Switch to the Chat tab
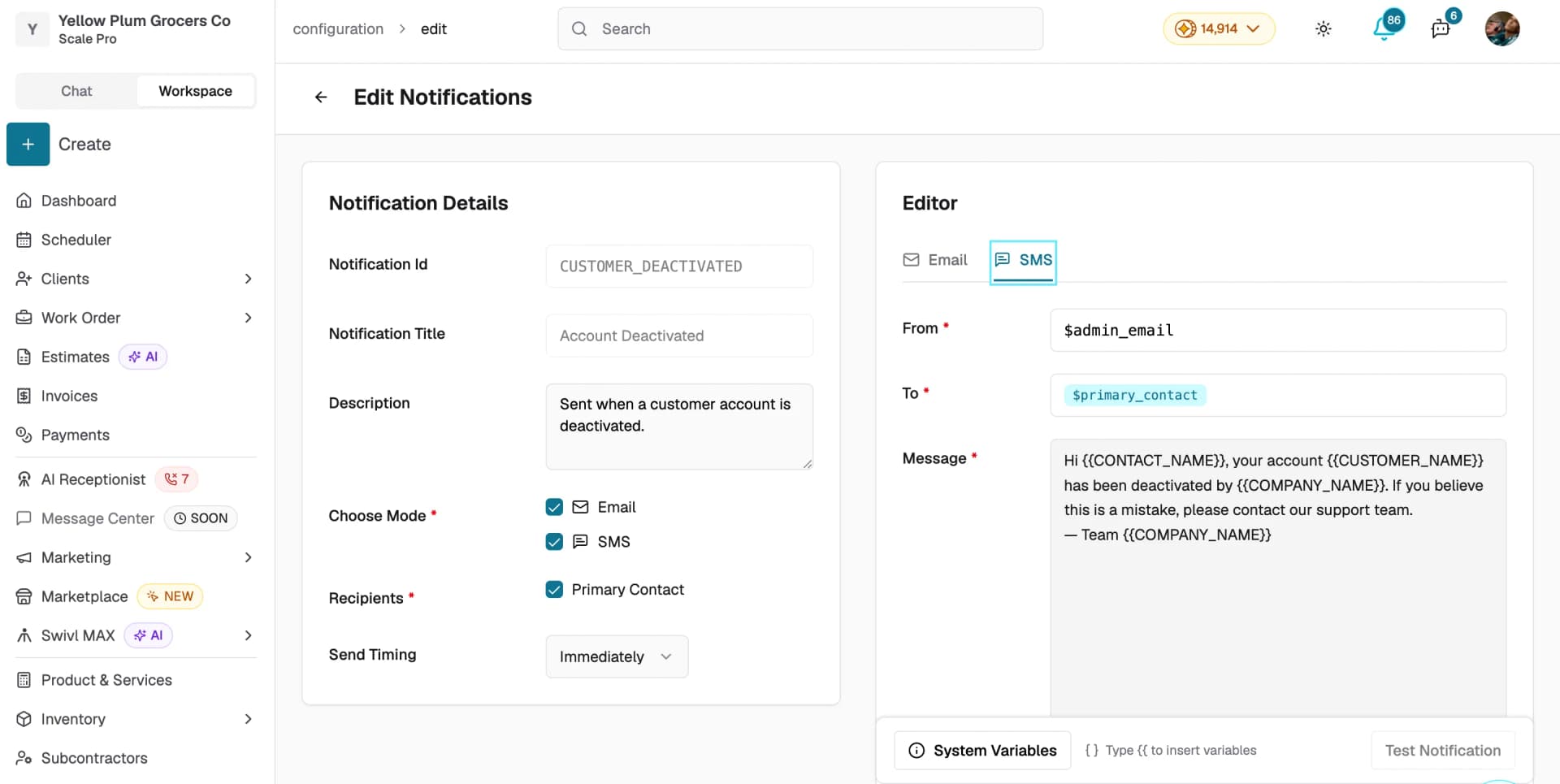This screenshot has width=1560, height=784. 76,91
